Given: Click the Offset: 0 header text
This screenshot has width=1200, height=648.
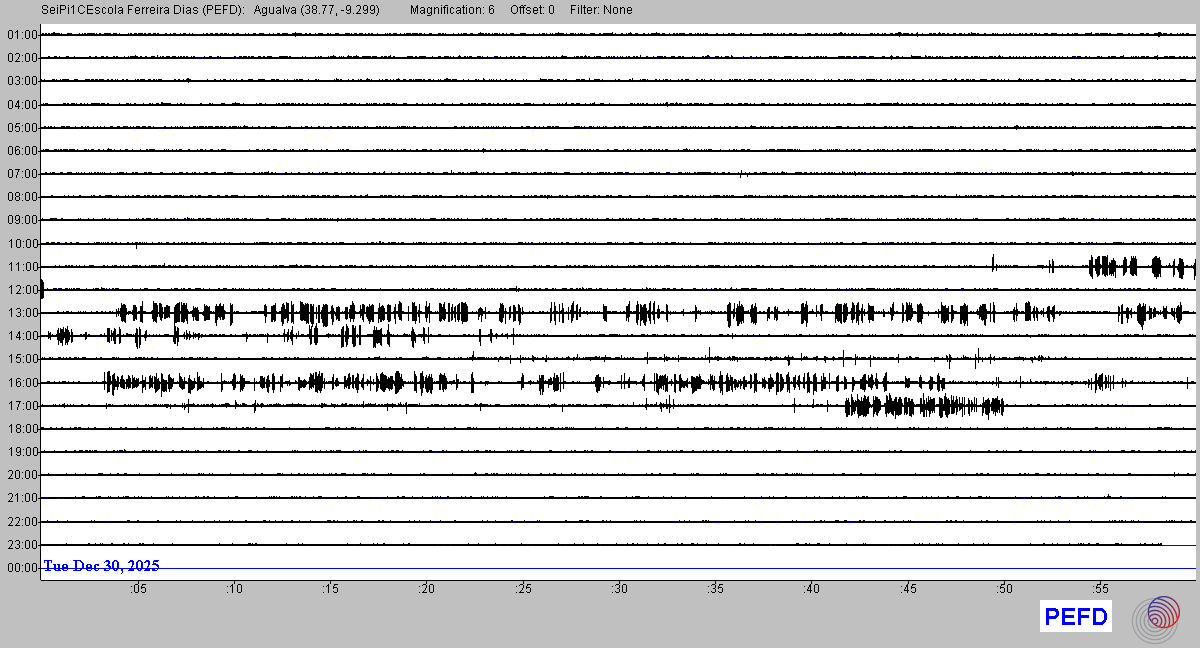Looking at the screenshot, I should pyautogui.click(x=532, y=10).
